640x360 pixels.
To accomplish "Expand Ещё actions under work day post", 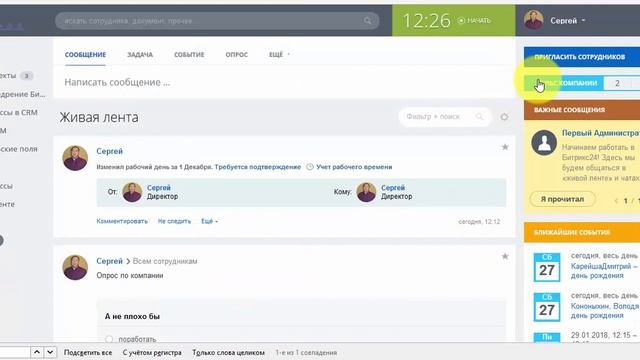I will [x=209, y=221].
